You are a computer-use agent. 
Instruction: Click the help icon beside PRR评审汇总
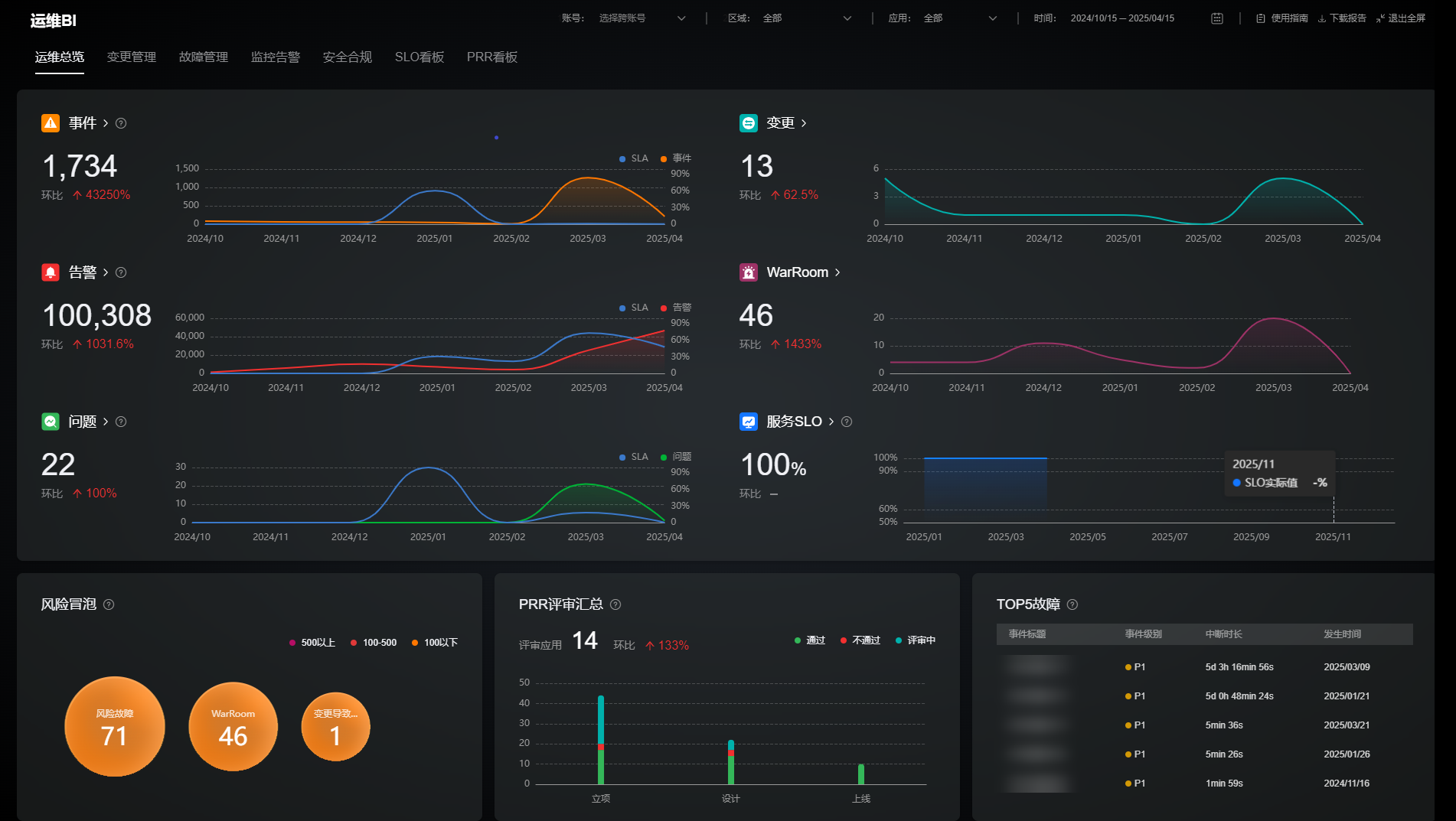point(615,604)
